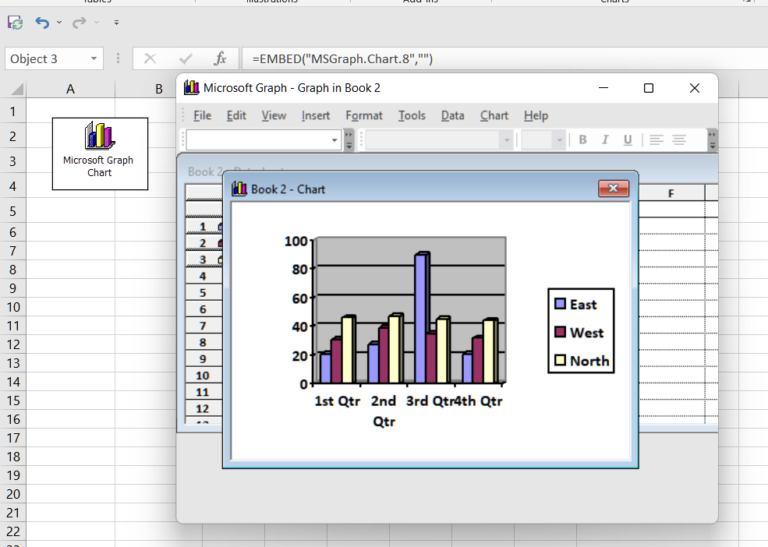Select Excel row 1 header

(13, 112)
